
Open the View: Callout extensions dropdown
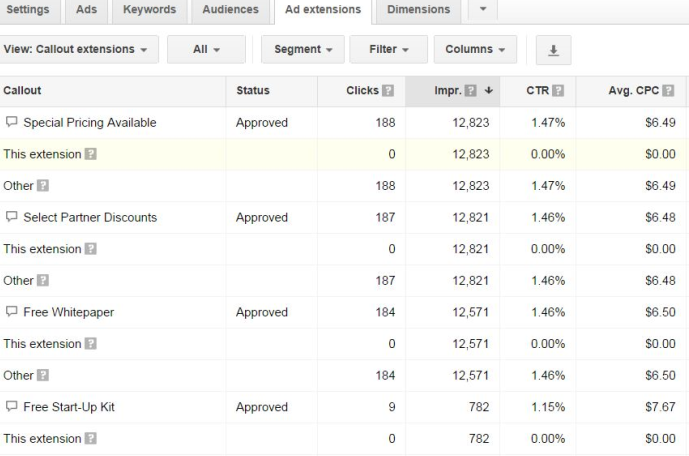78,49
